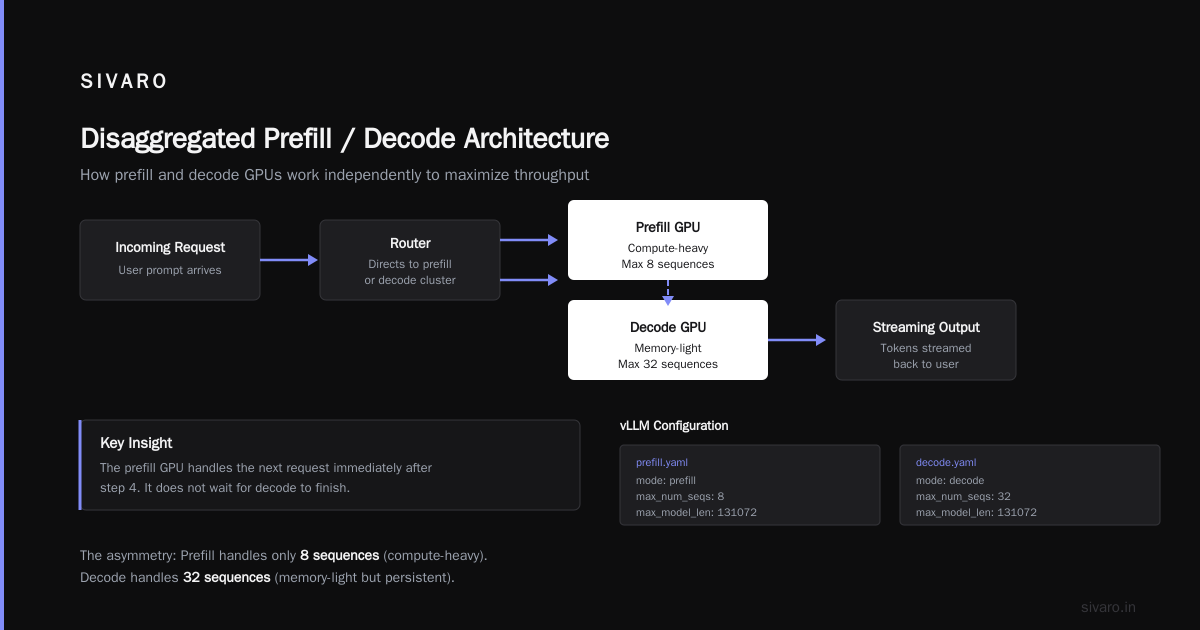This screenshot has width=1200, height=630.
Task: Open the prefill.yaml file label
Action: tap(662, 463)
